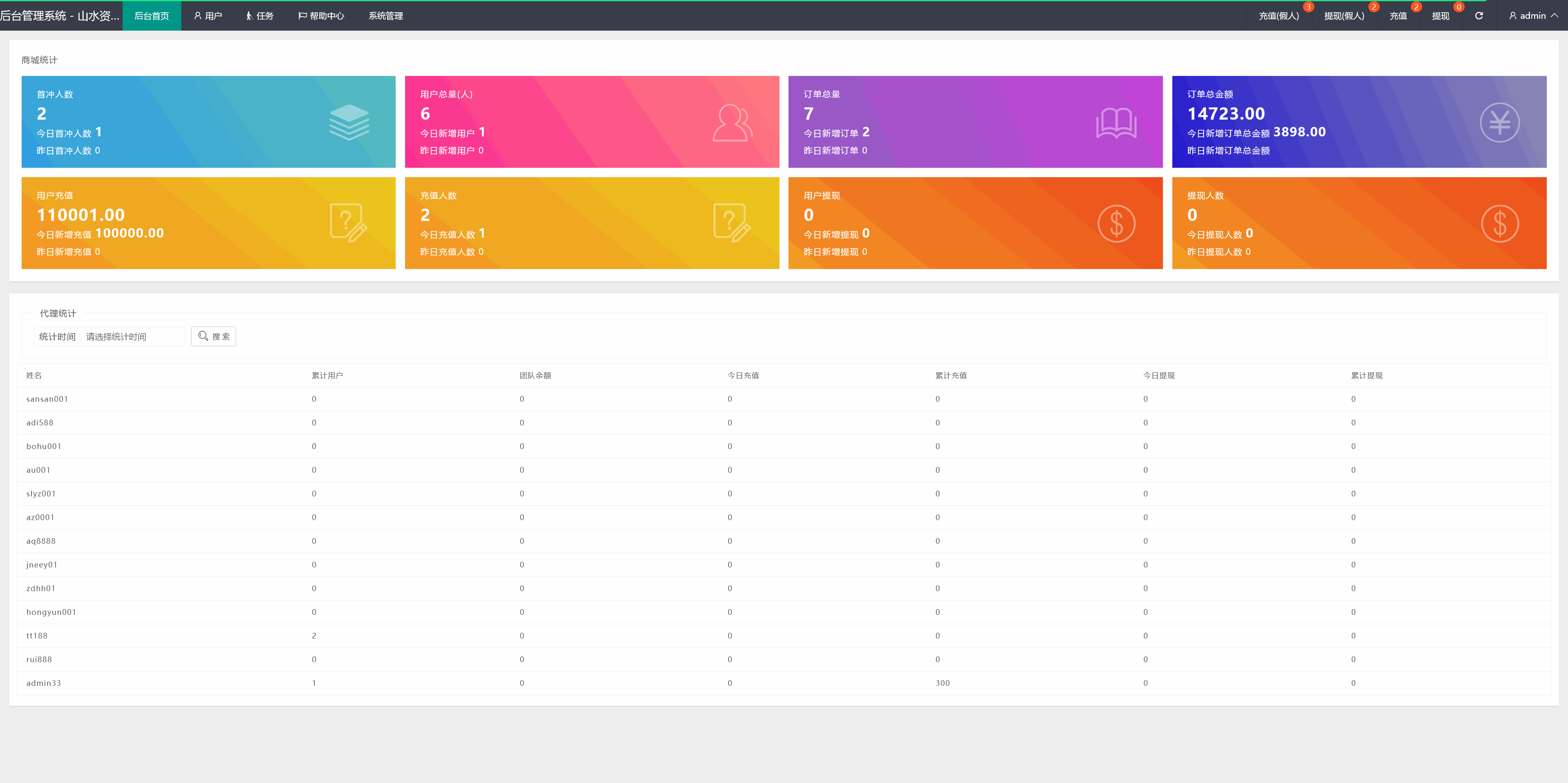Open the 用户 menu
This screenshot has height=783, width=1568.
tap(207, 16)
